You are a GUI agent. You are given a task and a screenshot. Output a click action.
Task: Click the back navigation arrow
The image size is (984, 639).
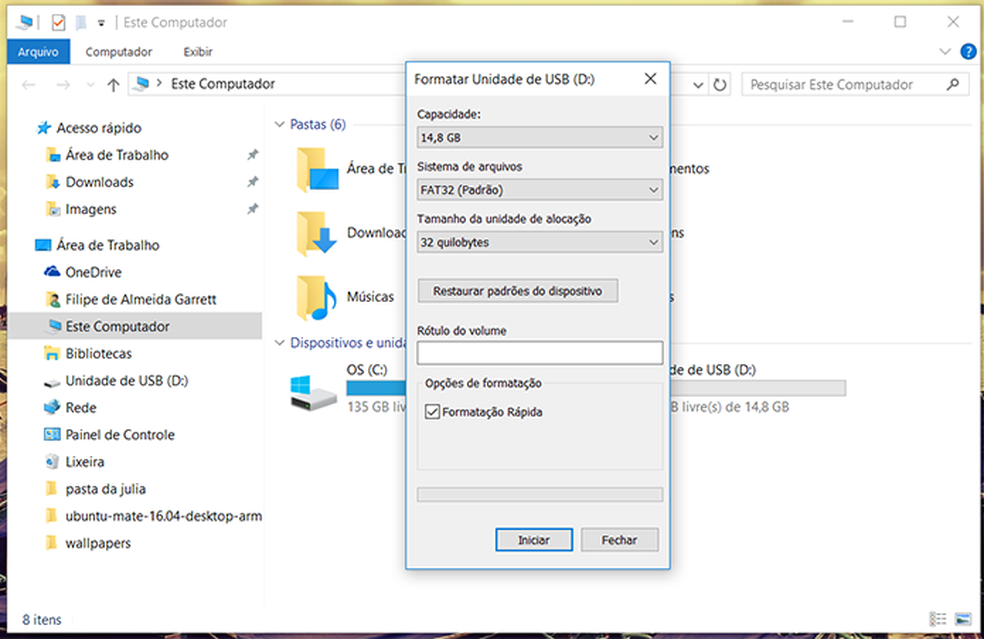[x=28, y=85]
